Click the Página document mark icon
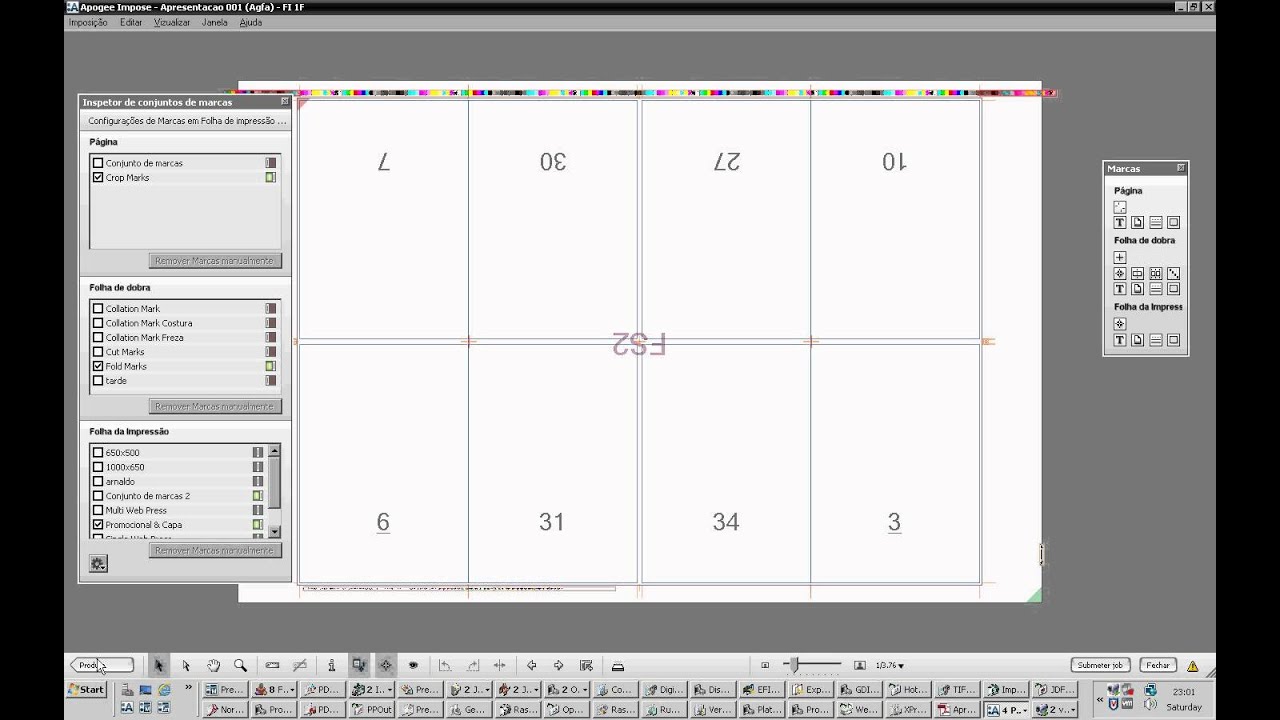This screenshot has height=720, width=1280. (x=1138, y=222)
